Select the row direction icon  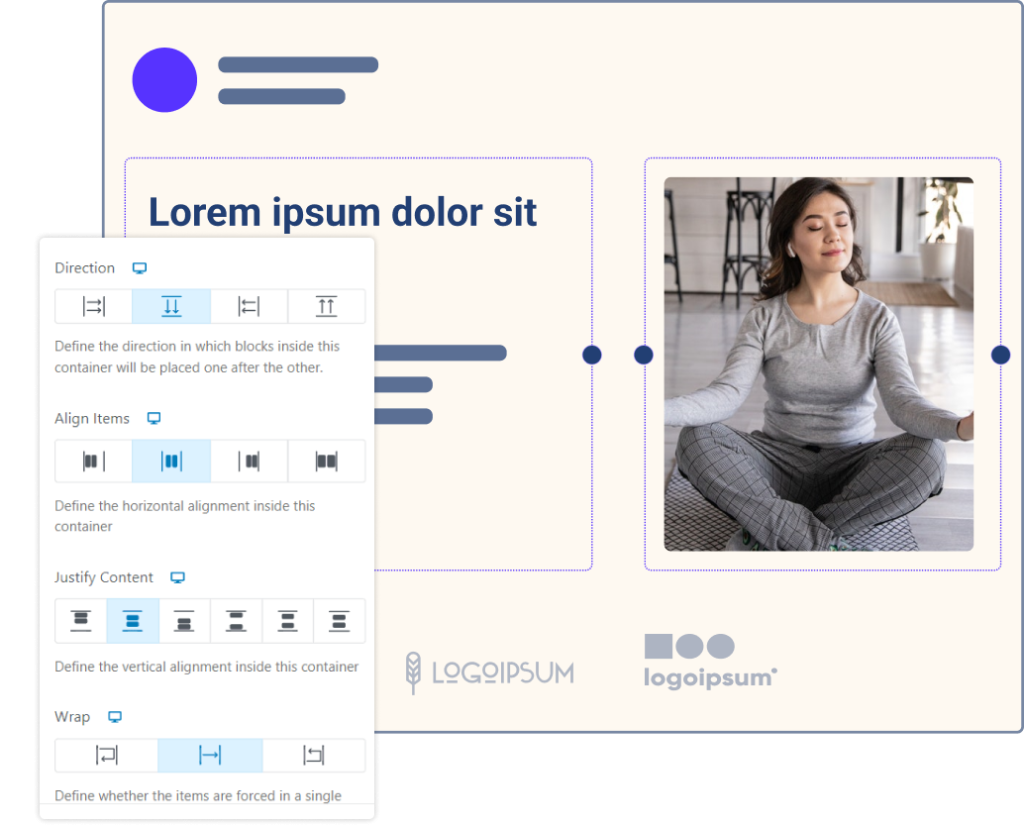tap(93, 306)
